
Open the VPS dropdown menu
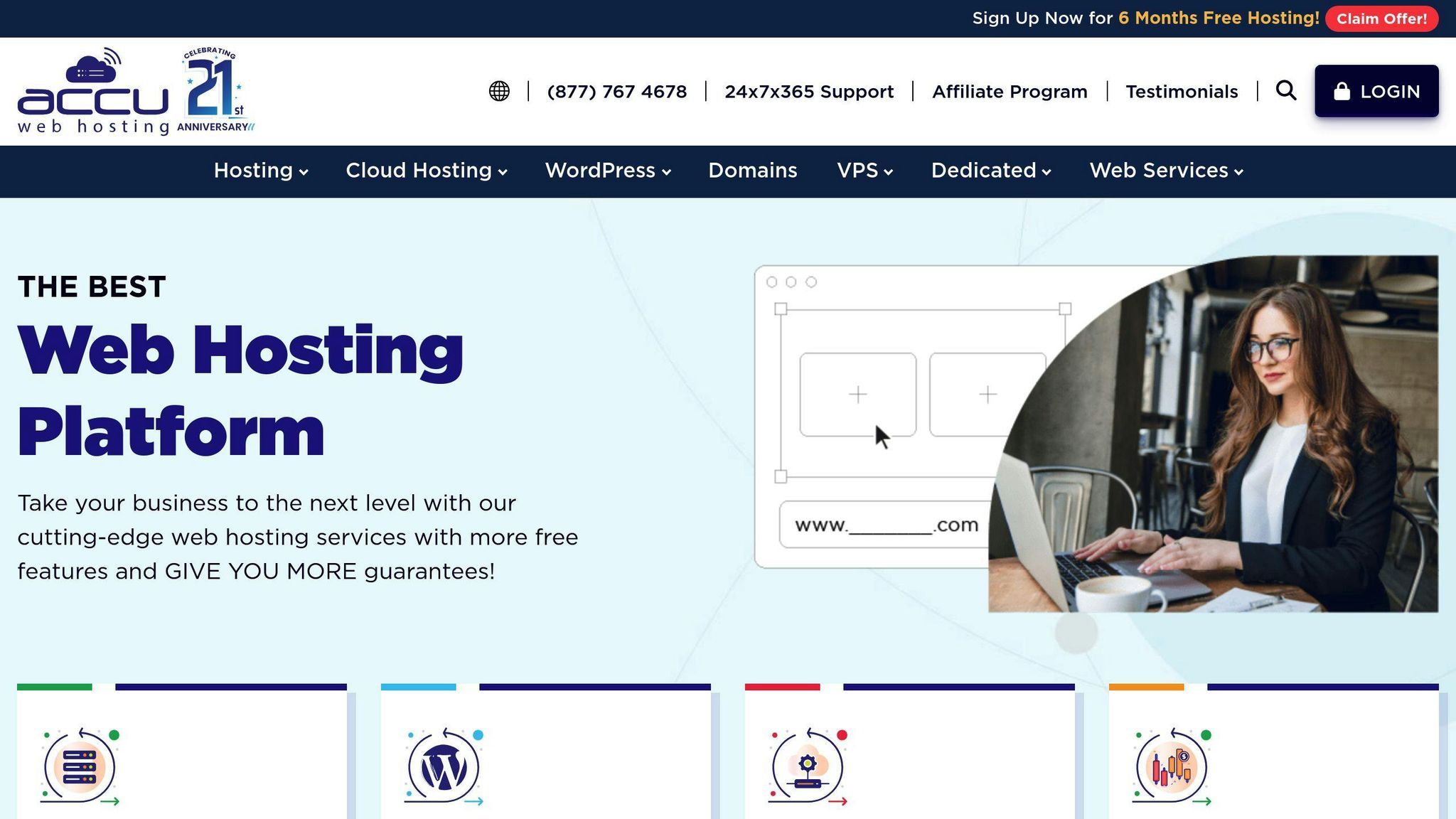(x=864, y=171)
